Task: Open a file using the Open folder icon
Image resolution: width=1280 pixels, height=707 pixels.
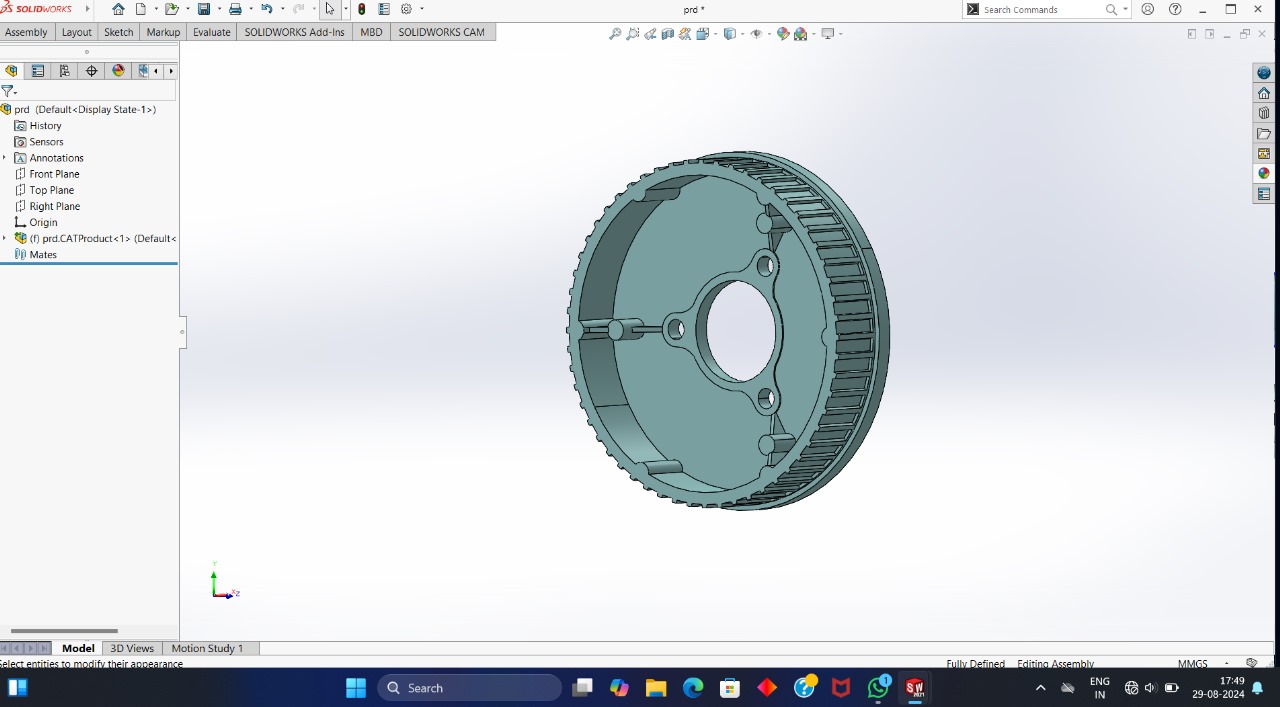Action: 171,9
